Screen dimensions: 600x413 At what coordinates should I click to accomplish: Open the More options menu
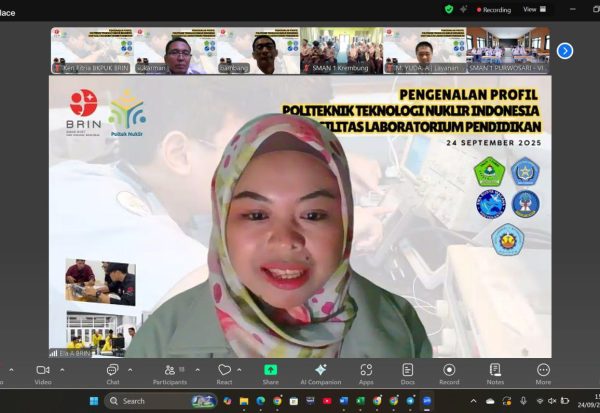(543, 373)
